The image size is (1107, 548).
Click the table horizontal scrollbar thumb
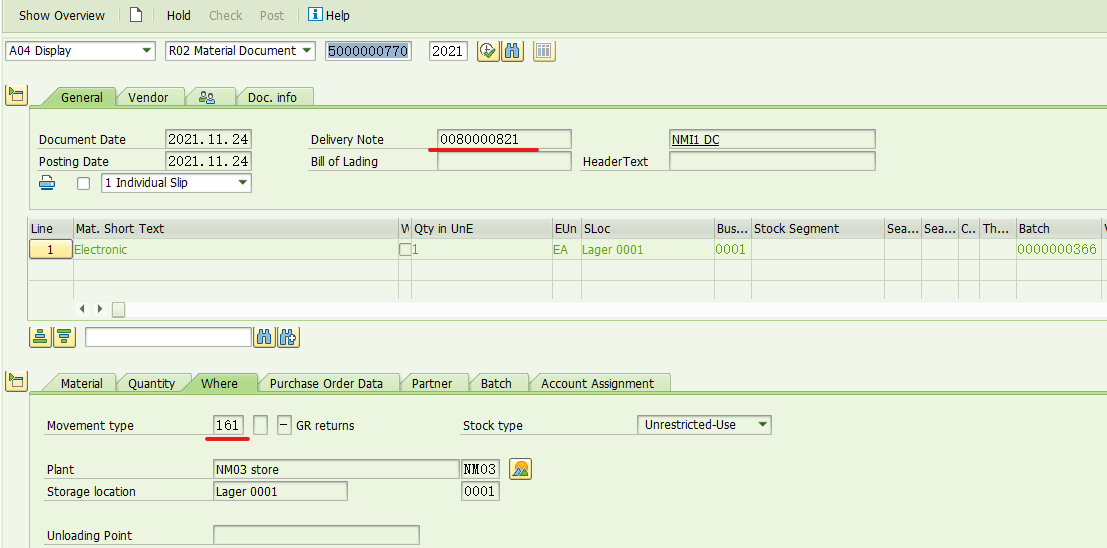[119, 309]
